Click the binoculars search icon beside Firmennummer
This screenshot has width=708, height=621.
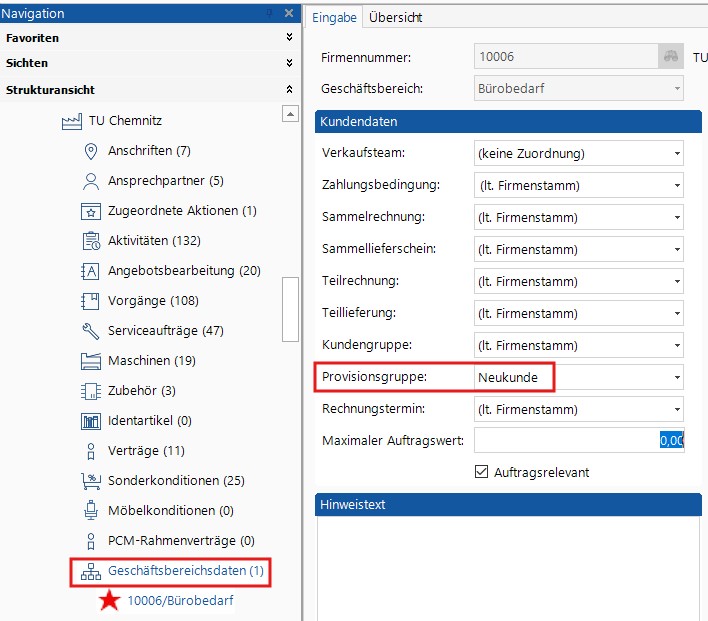point(669,57)
